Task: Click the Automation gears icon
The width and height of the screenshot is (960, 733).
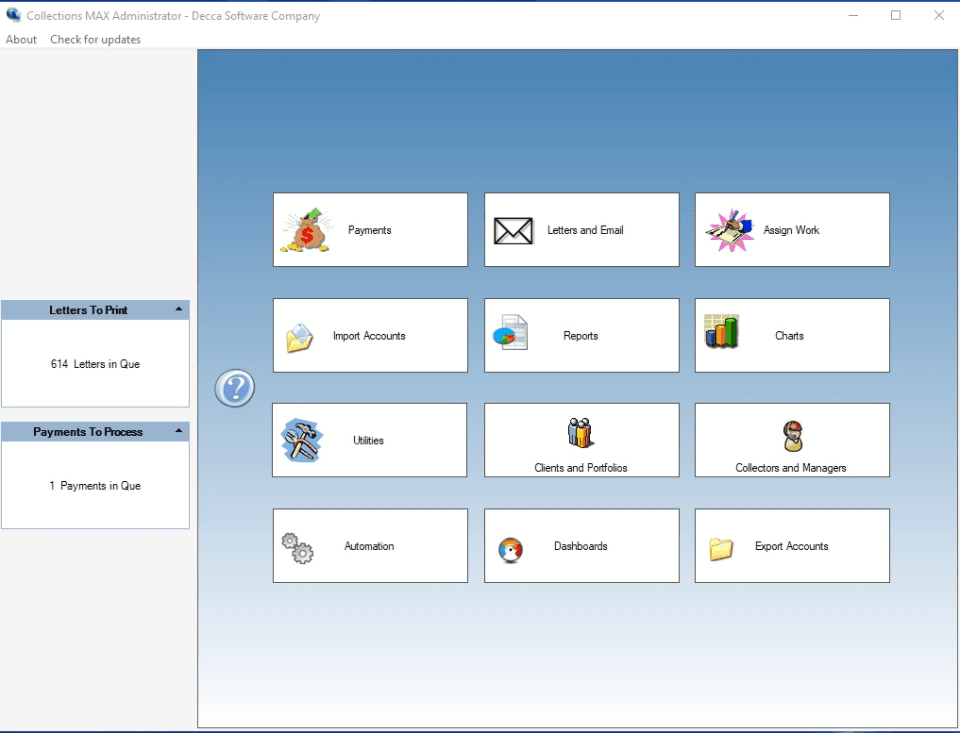Action: click(x=297, y=548)
